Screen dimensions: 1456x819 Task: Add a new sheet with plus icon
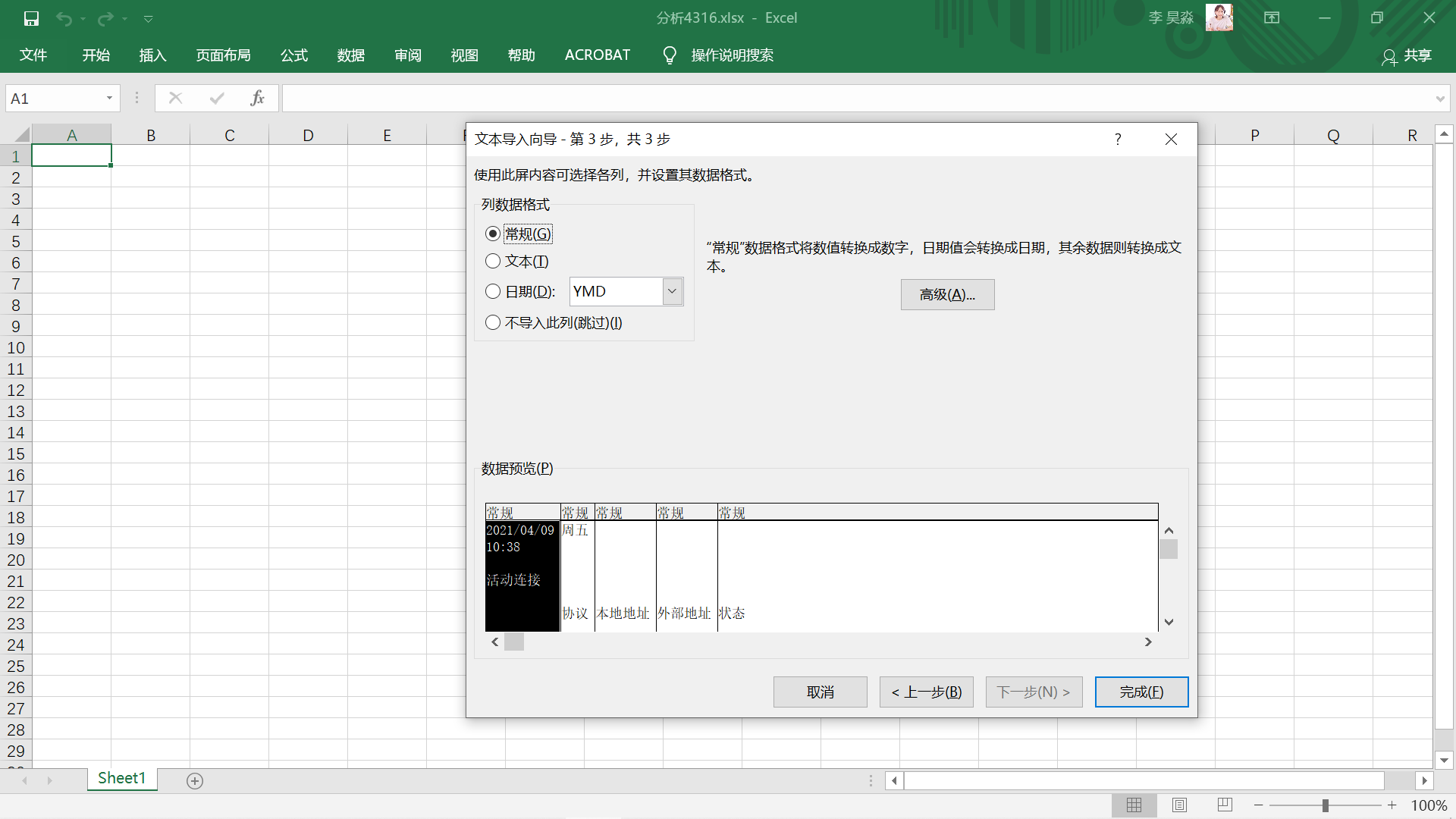point(195,780)
